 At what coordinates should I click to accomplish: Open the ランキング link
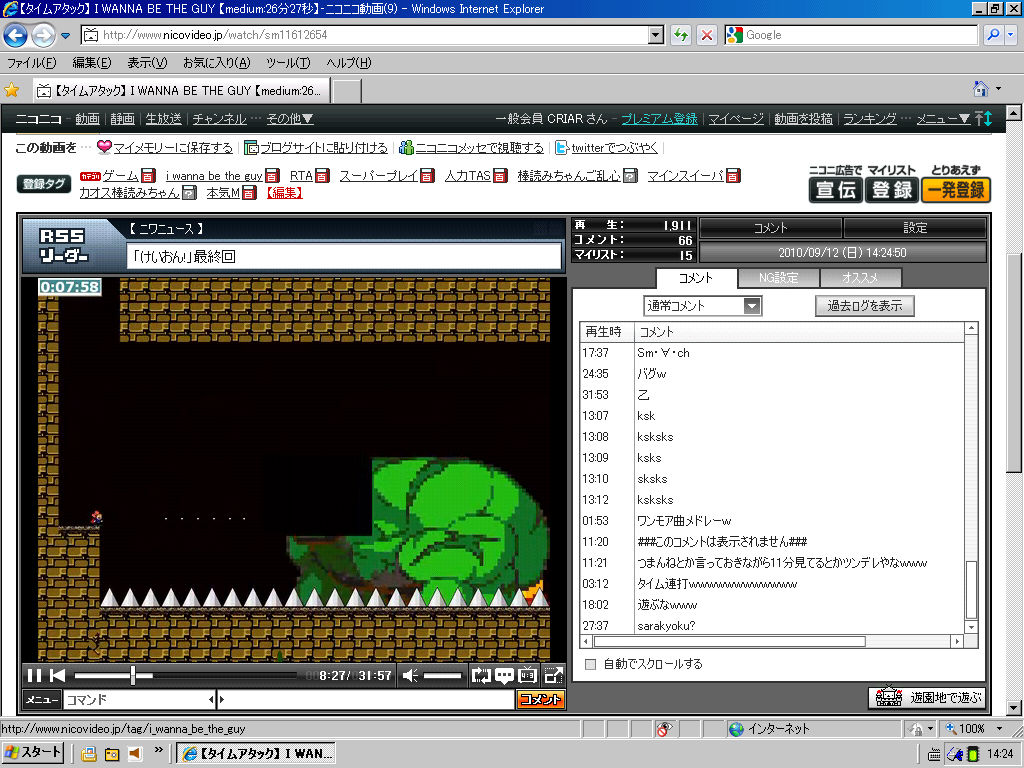point(870,119)
